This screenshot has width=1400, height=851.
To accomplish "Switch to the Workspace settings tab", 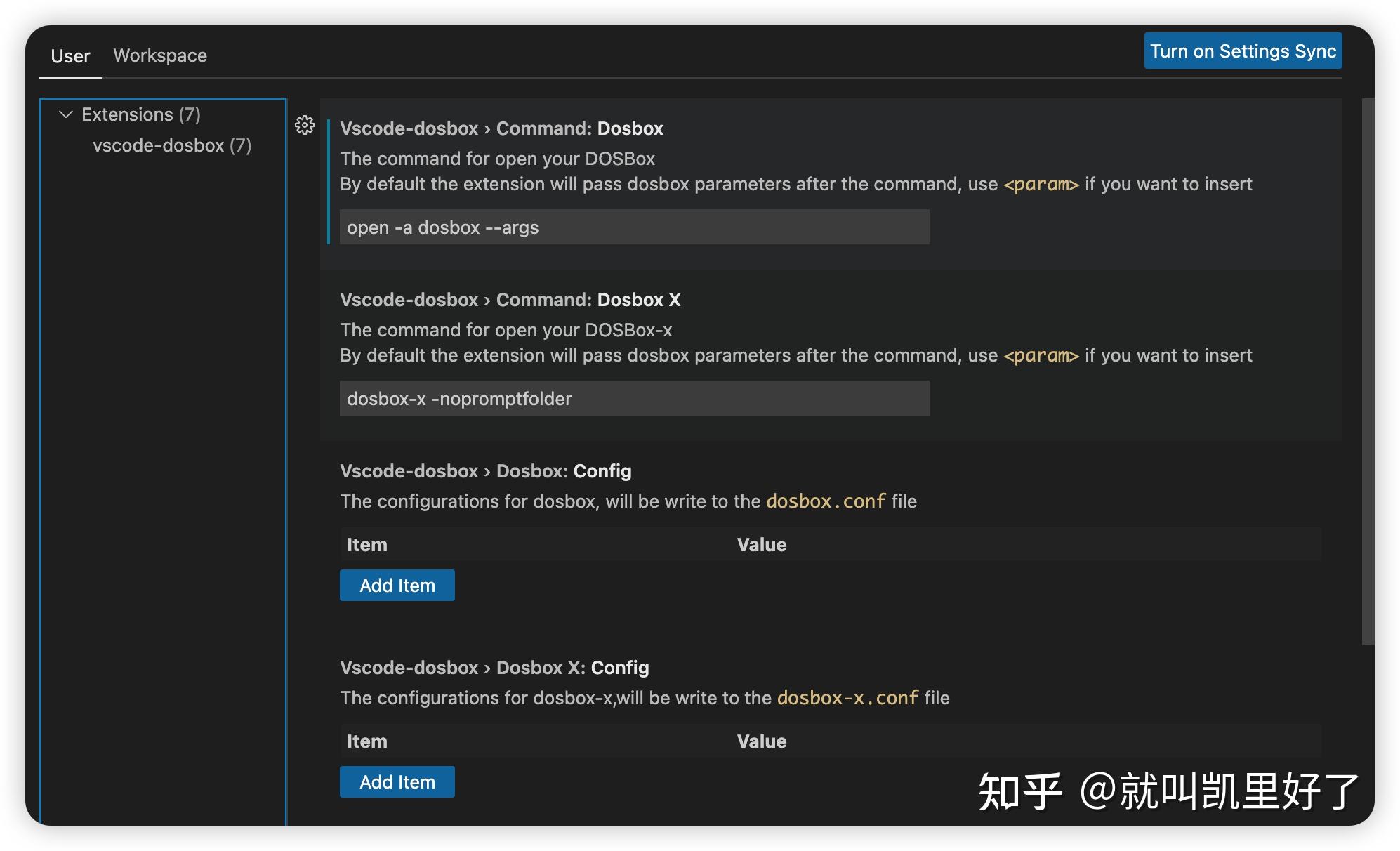I will (x=160, y=55).
